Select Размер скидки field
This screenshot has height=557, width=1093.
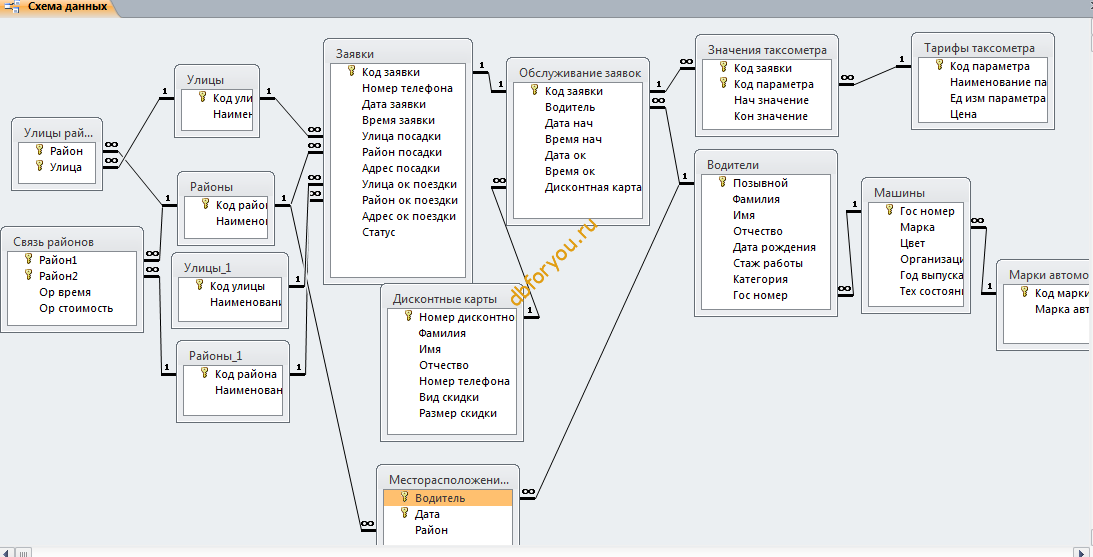pos(452,413)
